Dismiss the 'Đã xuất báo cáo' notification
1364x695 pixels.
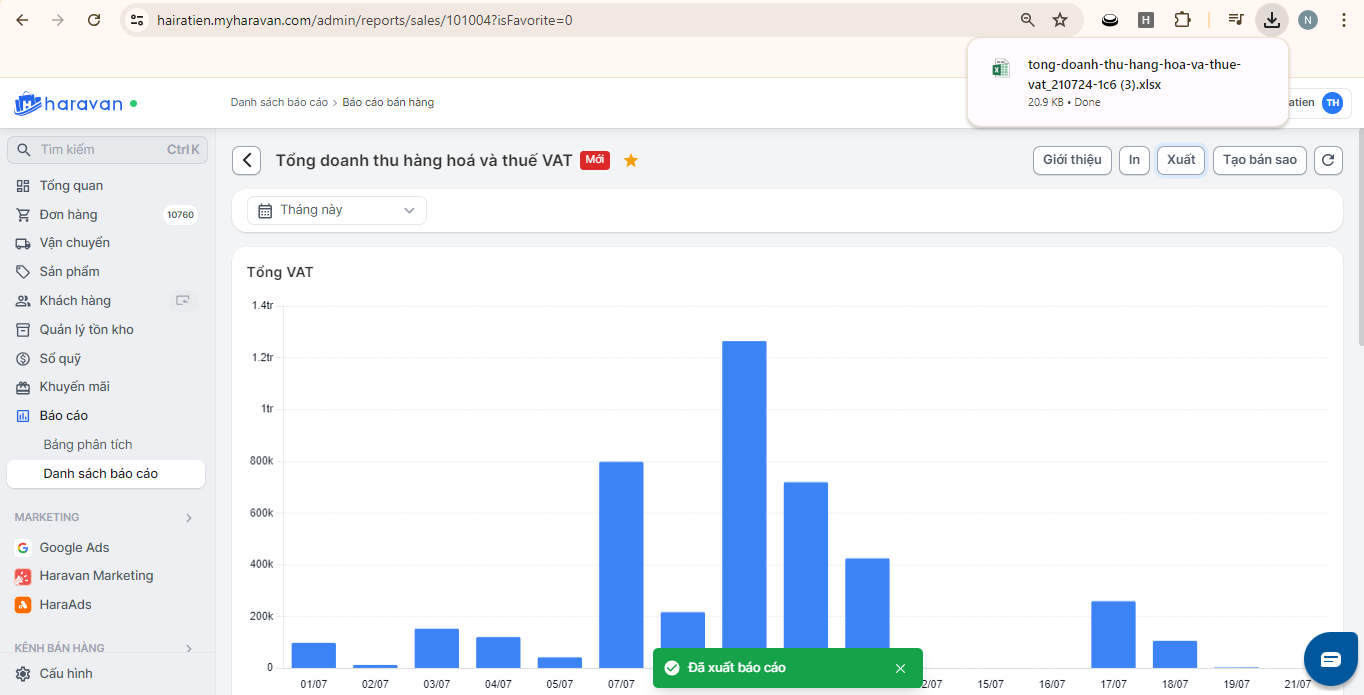pos(900,668)
